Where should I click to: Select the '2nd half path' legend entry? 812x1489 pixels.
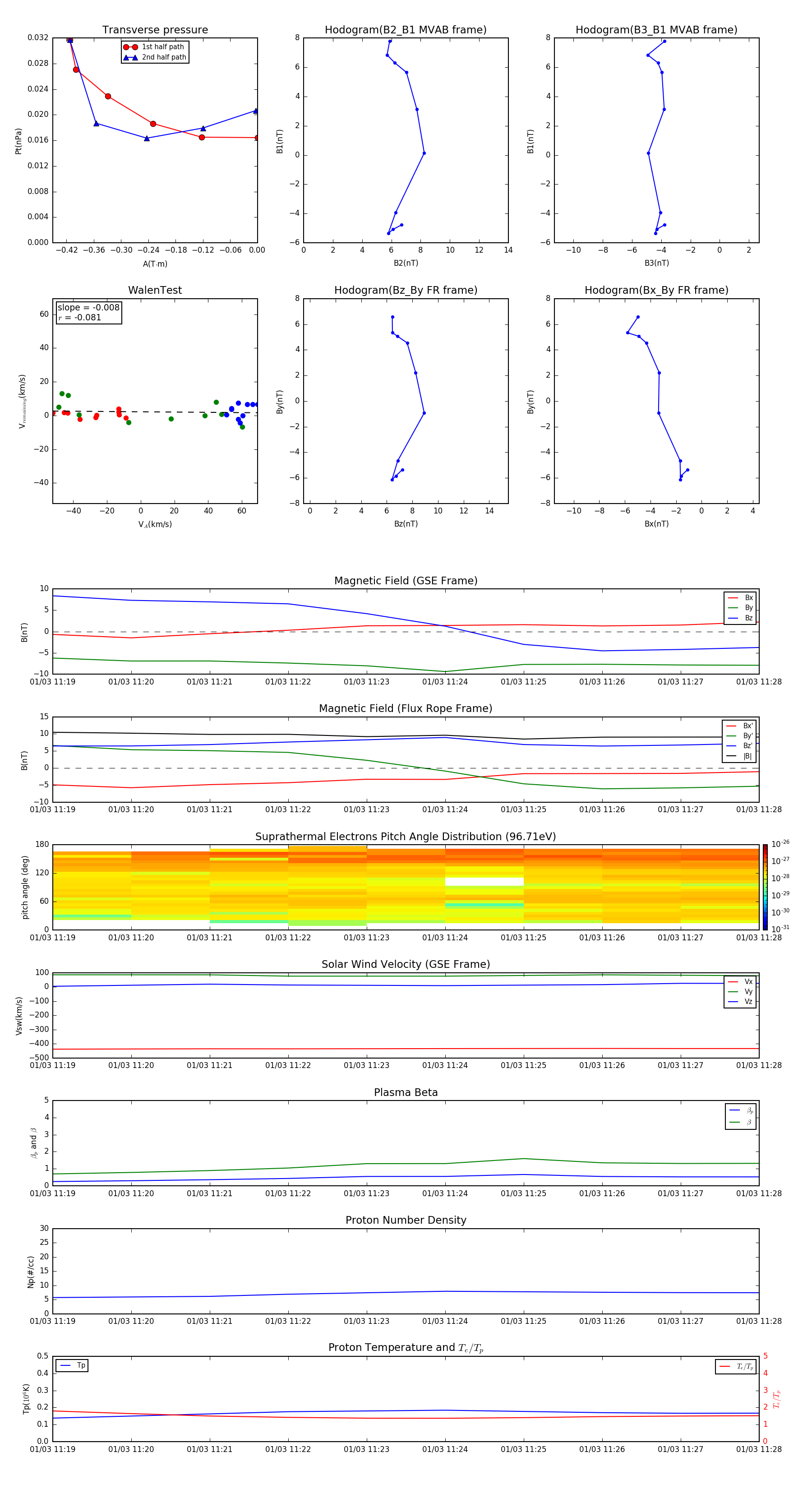pyautogui.click(x=154, y=57)
